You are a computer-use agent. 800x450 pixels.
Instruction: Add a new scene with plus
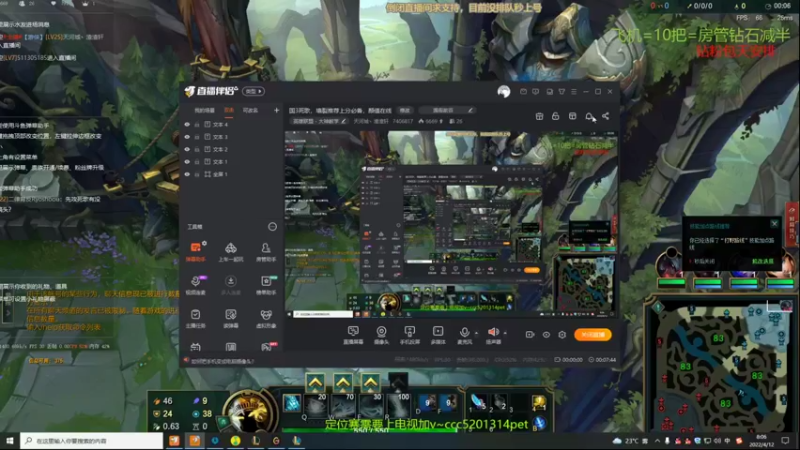[x=277, y=110]
